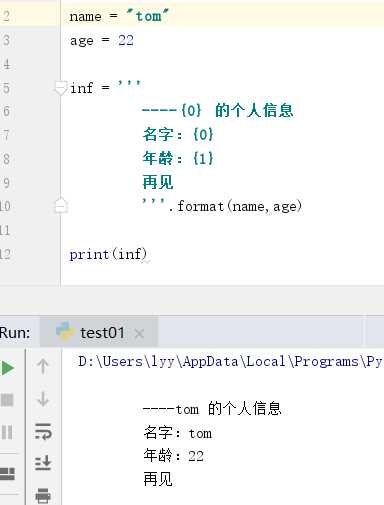Click the 名字: tom output line
This screenshot has height=505, width=384.
pyautogui.click(x=177, y=433)
